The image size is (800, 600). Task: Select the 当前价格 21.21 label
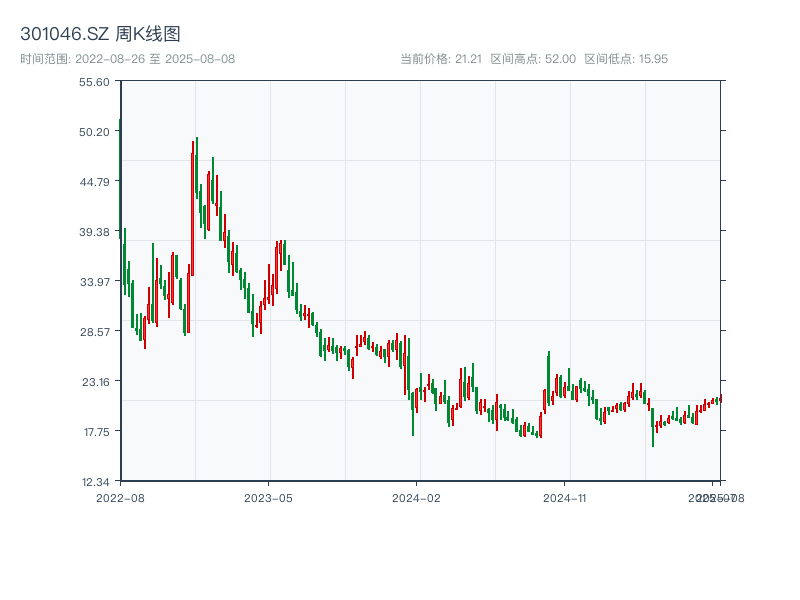[441, 59]
